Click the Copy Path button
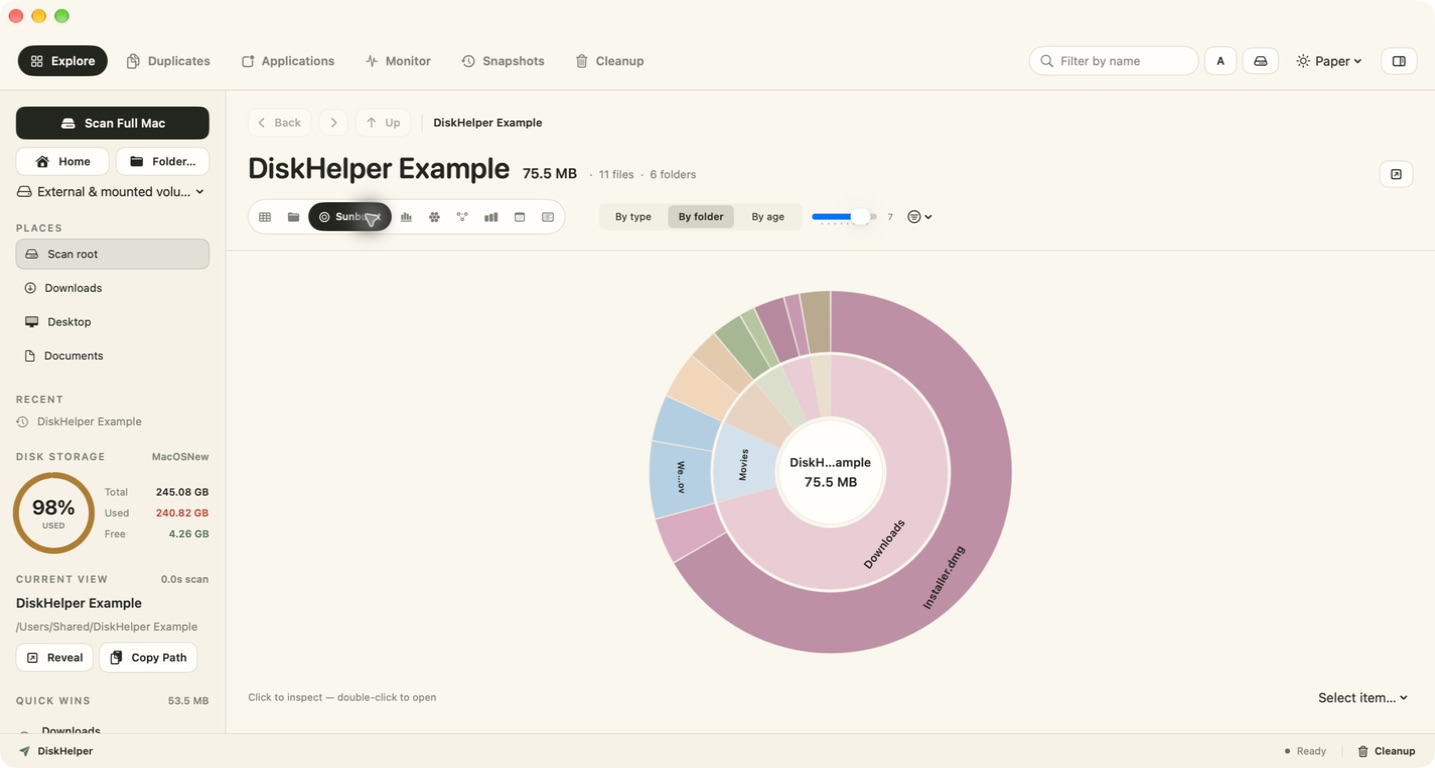 pyautogui.click(x=148, y=657)
